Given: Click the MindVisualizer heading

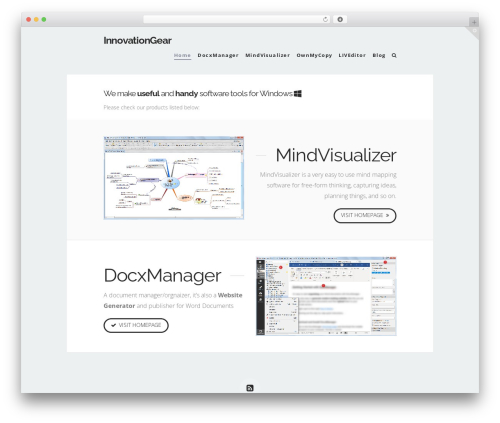Looking at the screenshot, I should 336,155.
